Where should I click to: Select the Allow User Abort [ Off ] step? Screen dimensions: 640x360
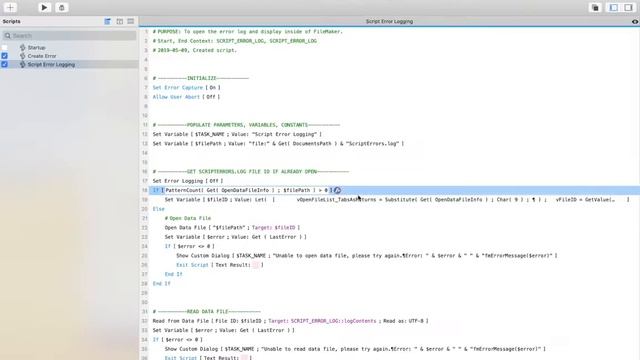point(186,97)
